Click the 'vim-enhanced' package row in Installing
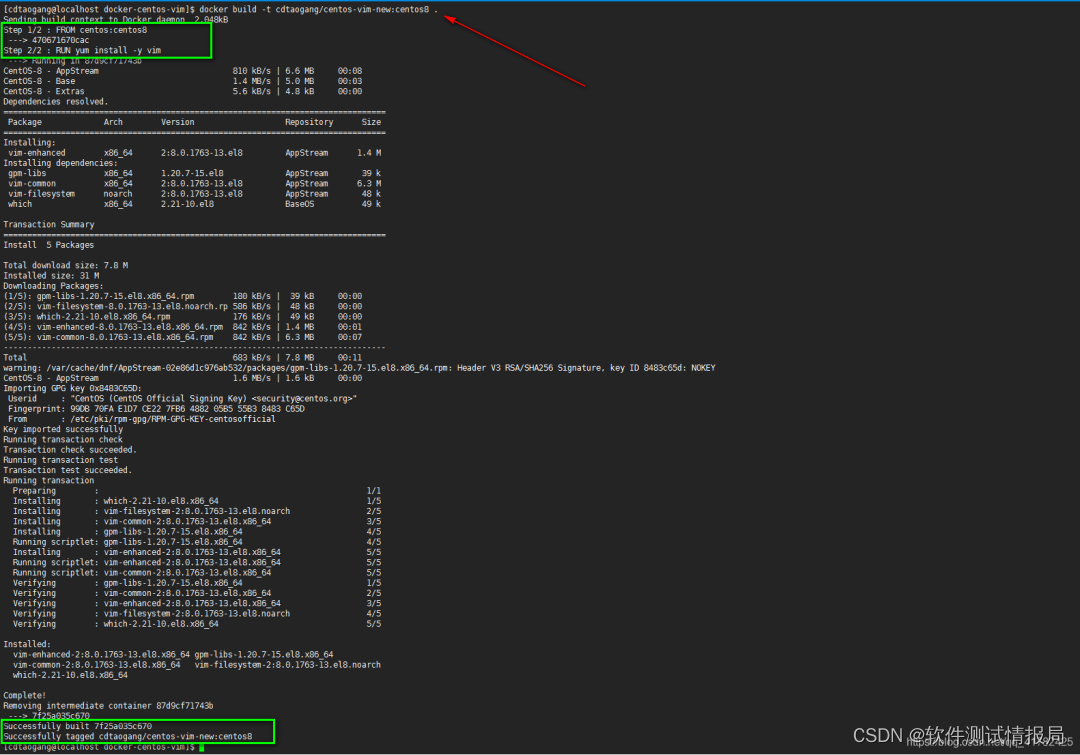This screenshot has height=755, width=1080. point(194,153)
